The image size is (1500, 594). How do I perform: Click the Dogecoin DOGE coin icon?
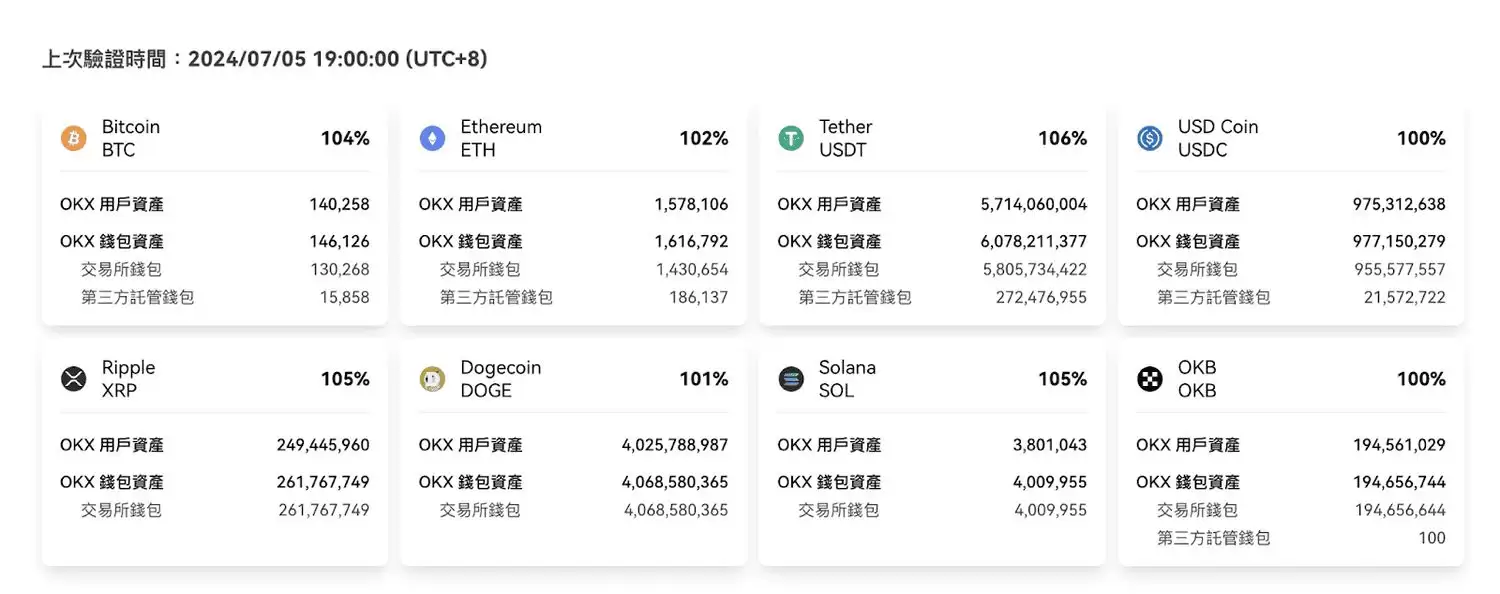point(431,379)
